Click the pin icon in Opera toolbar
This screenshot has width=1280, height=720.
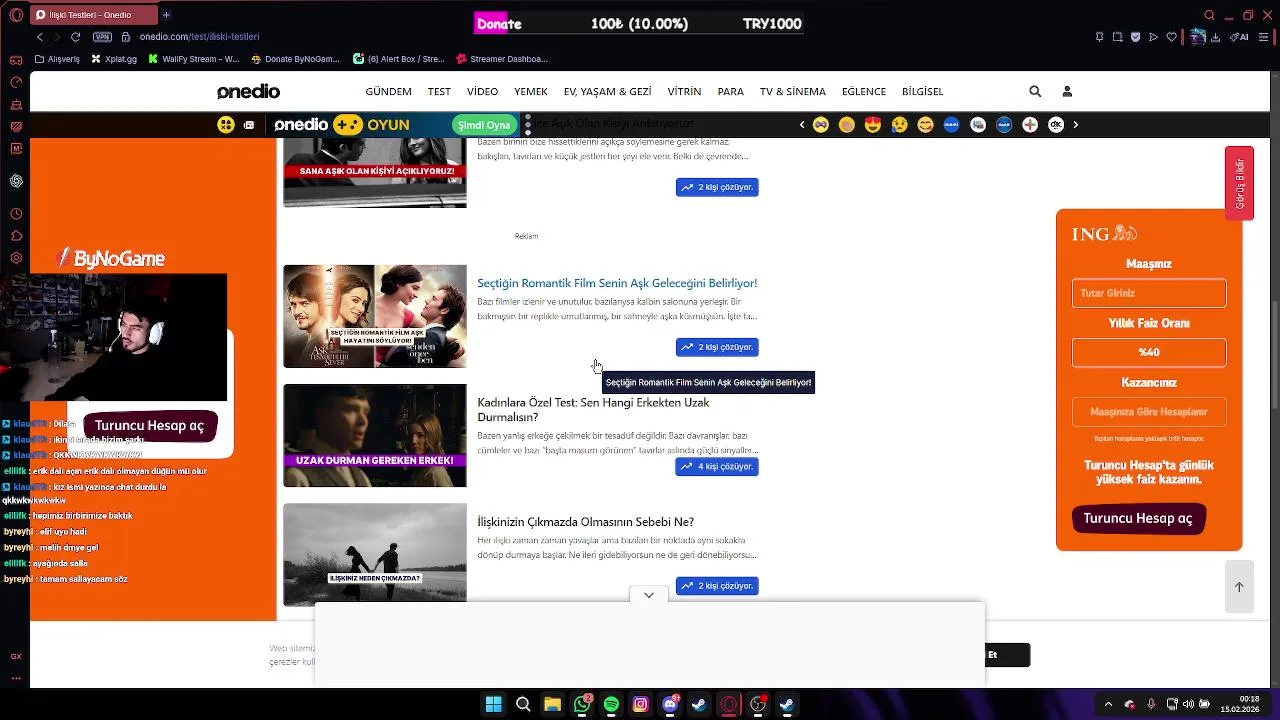1100,37
